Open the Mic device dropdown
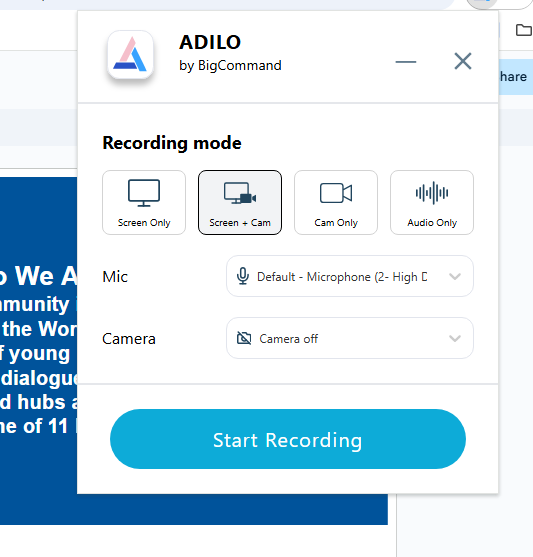Image resolution: width=533 pixels, height=557 pixels. click(350, 276)
